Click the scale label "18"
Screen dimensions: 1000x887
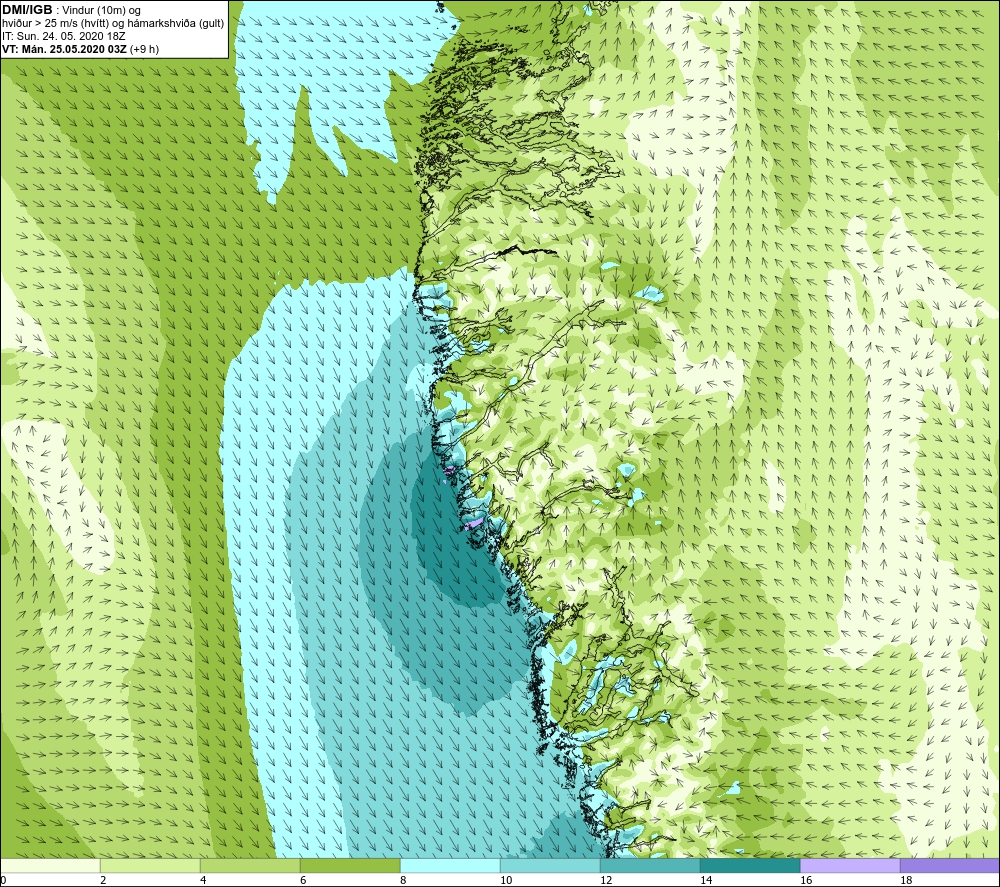(906, 880)
